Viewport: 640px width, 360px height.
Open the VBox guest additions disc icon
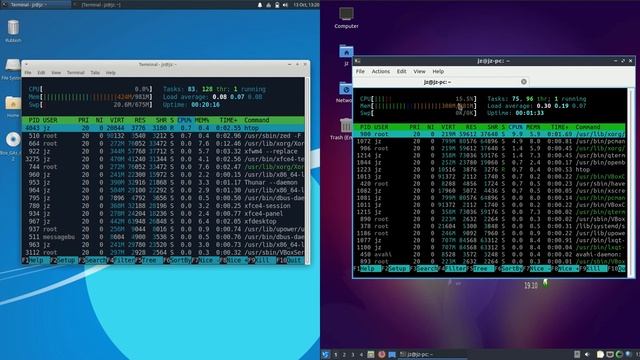pyautogui.click(x=13, y=140)
